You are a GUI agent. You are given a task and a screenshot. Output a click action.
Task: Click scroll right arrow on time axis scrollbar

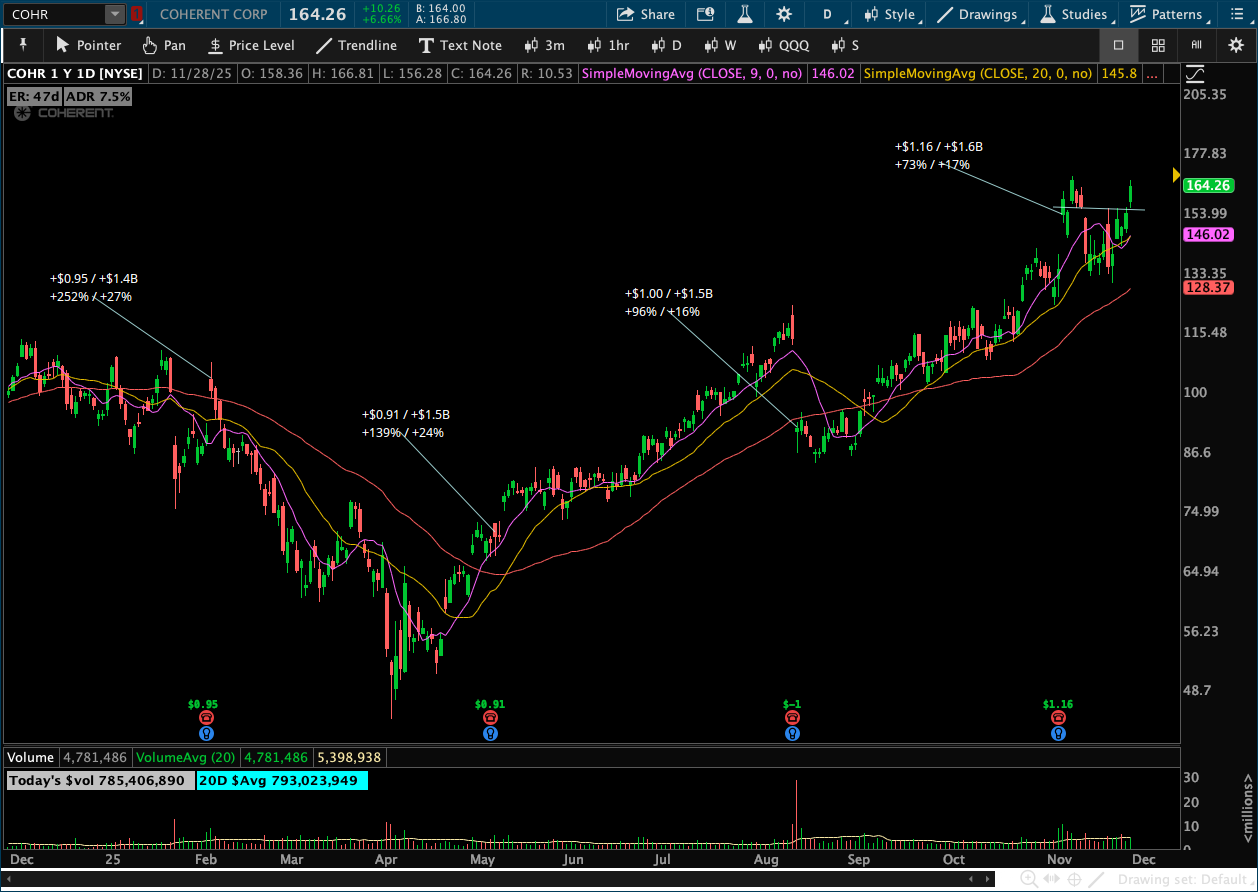coord(990,880)
